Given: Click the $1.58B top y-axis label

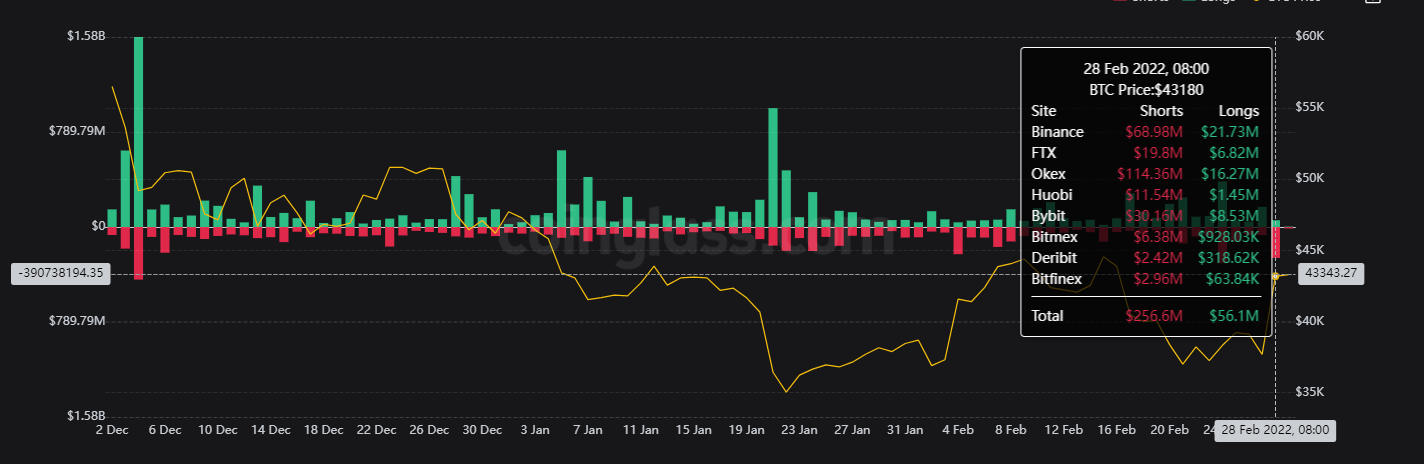Looking at the screenshot, I should (85, 36).
